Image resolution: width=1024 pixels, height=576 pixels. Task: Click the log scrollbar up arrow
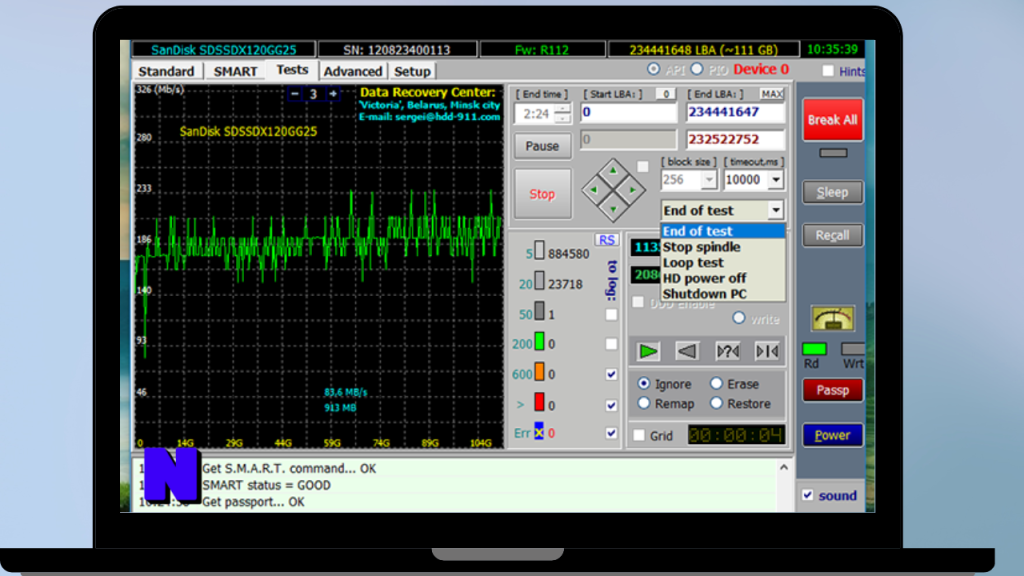click(x=784, y=468)
